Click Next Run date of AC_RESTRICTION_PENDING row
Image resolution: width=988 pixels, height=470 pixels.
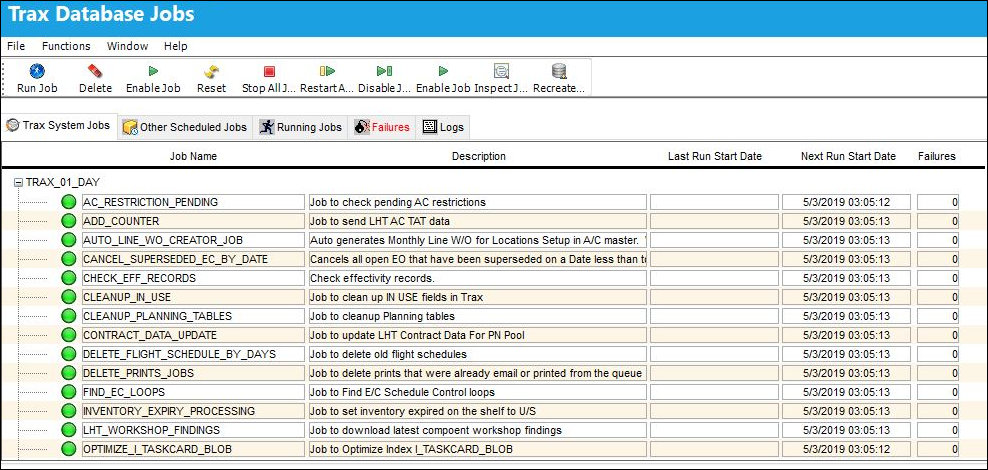(x=846, y=202)
